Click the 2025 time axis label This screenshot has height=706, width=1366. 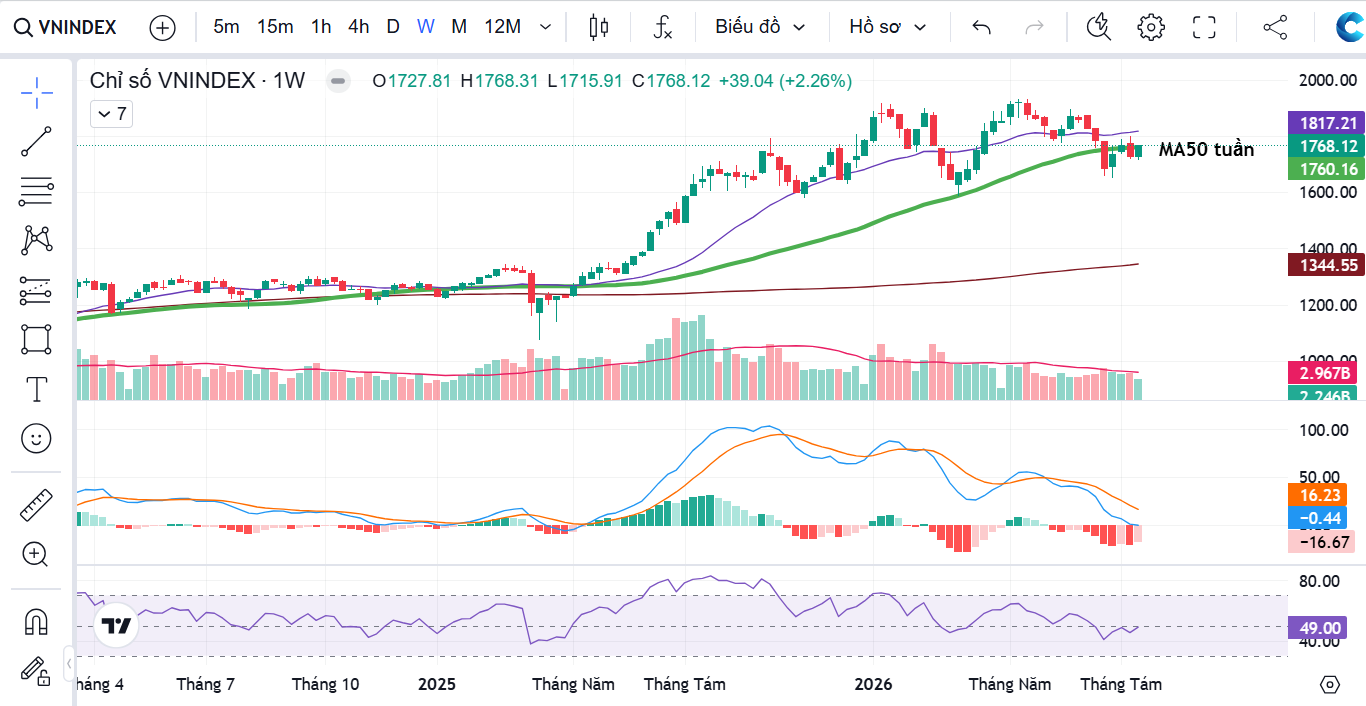[x=436, y=685]
